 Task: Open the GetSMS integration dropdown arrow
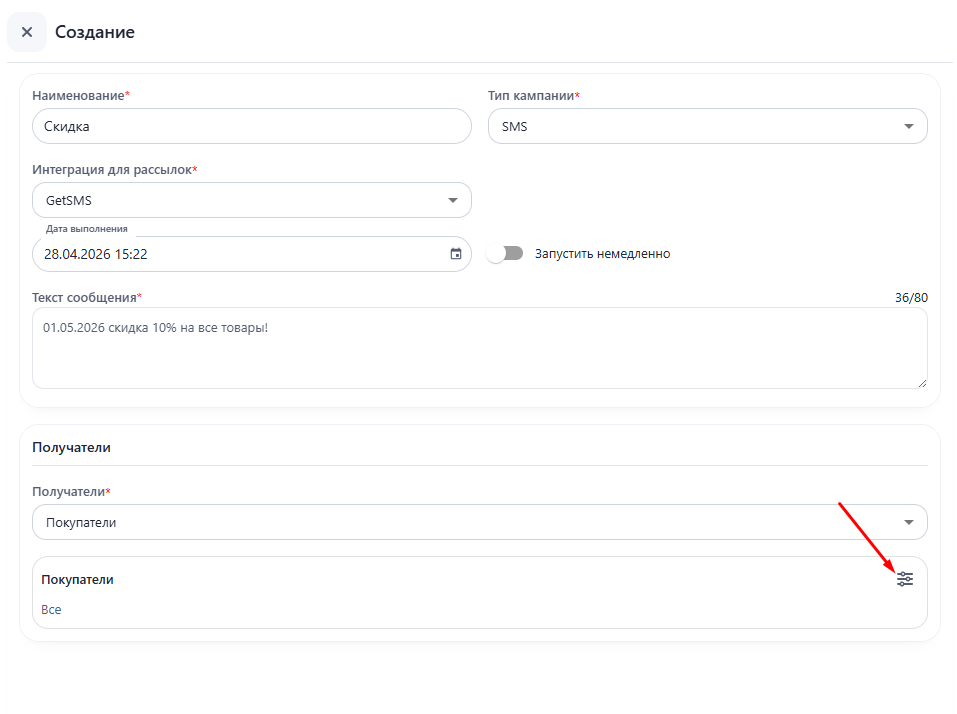click(452, 200)
